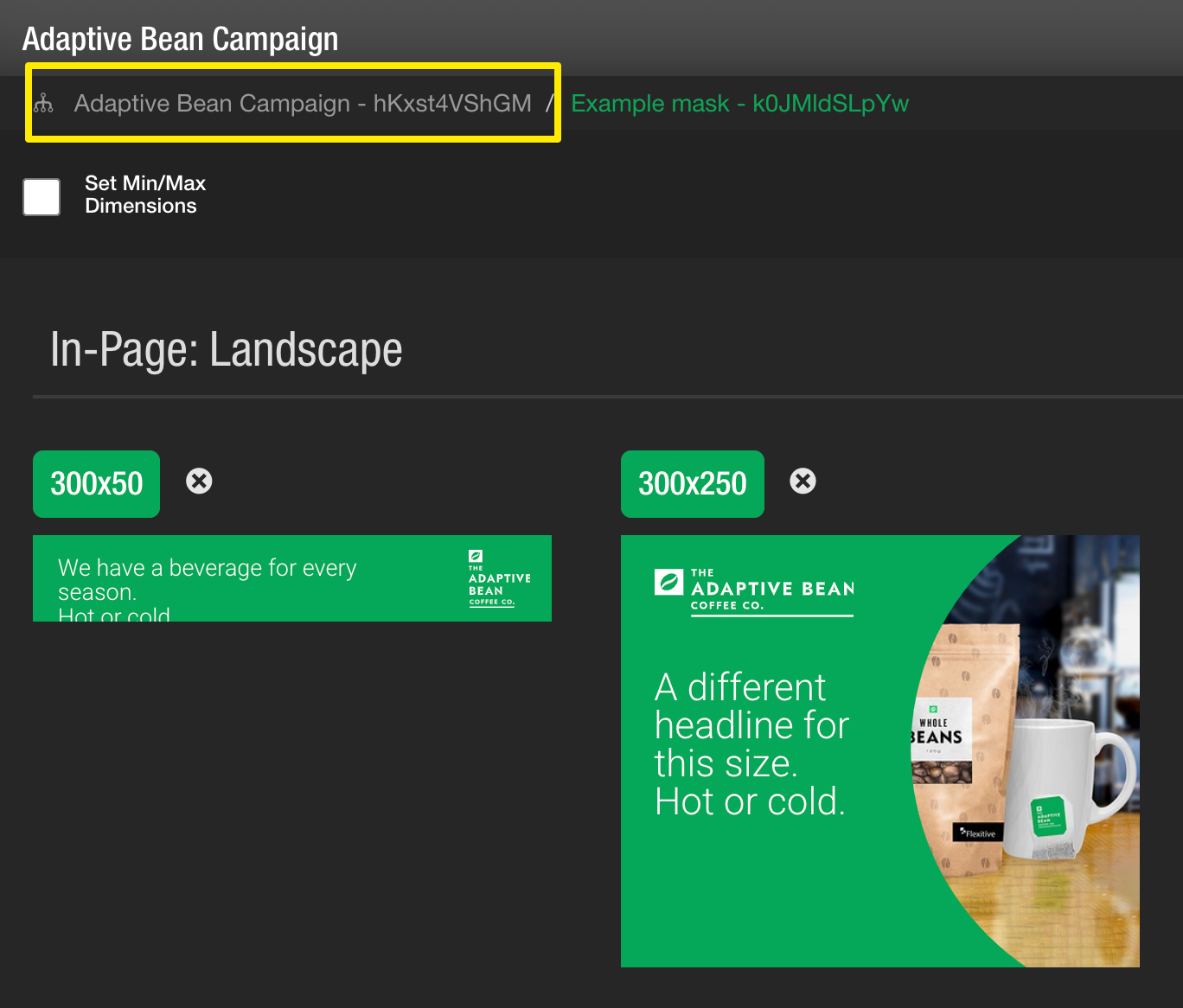This screenshot has width=1183, height=1008.
Task: Click the campaign hierarchy tree icon
Action: pyautogui.click(x=43, y=104)
